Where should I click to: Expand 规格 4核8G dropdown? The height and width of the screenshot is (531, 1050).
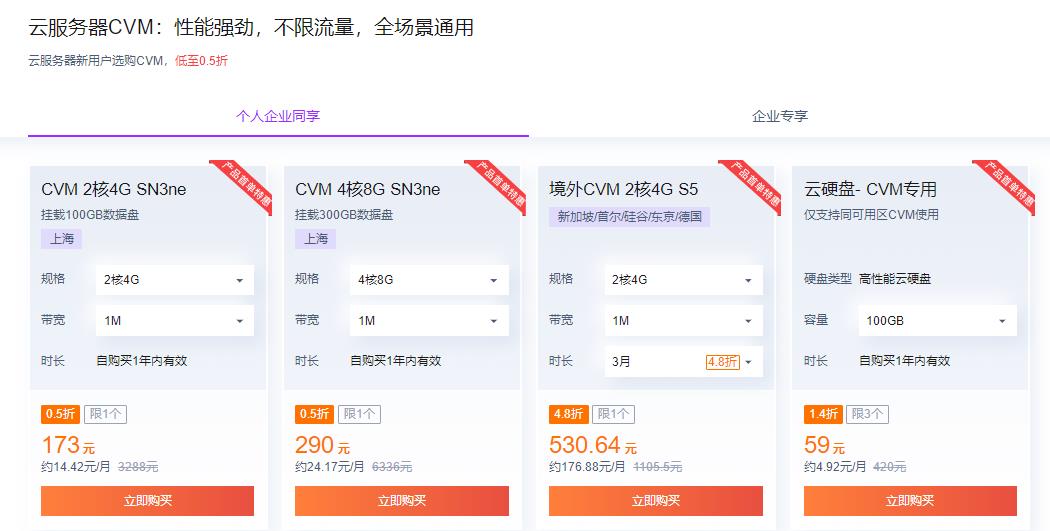[429, 280]
